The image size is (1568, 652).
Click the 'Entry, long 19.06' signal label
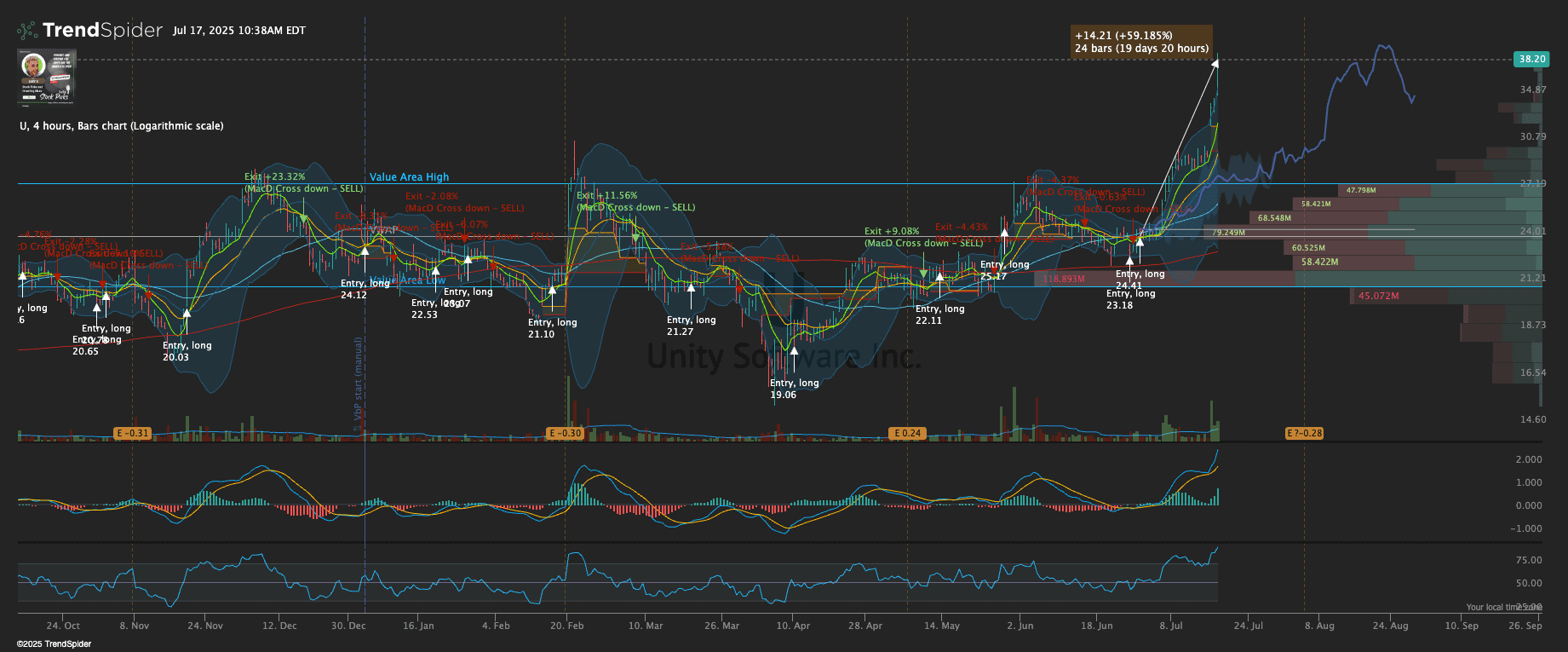[x=794, y=389]
